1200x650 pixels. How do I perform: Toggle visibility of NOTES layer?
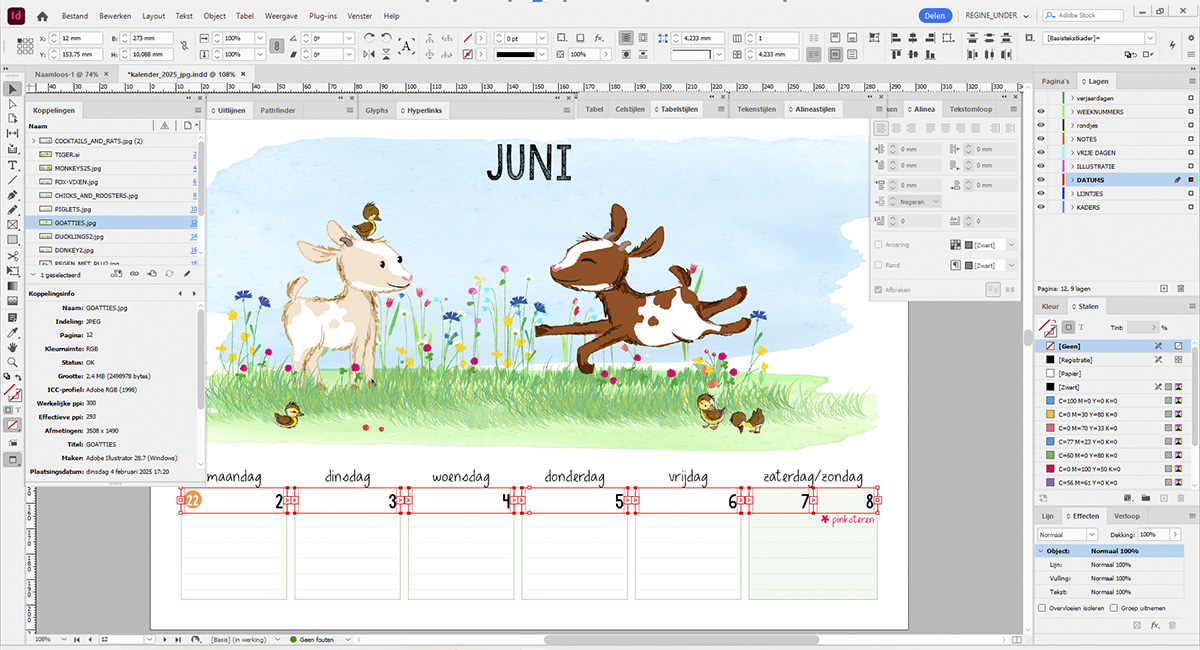click(1041, 139)
